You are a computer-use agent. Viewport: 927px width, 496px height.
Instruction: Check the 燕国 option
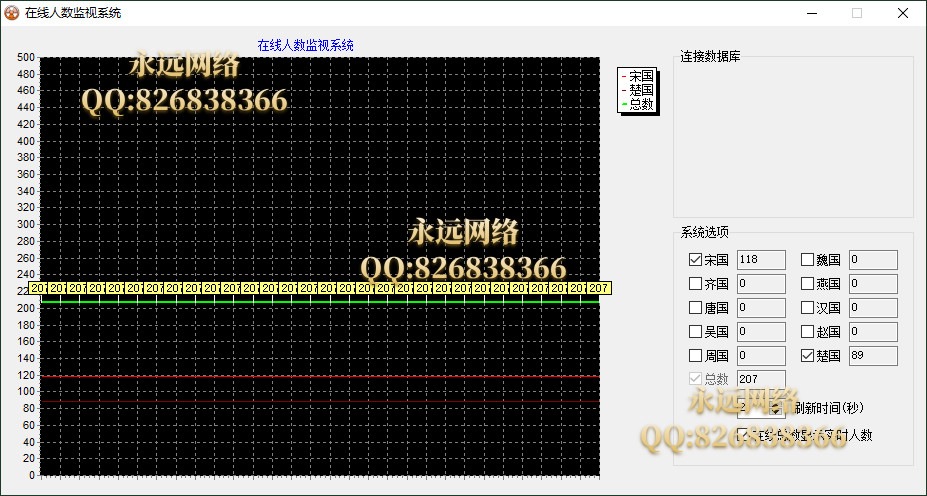tap(808, 284)
